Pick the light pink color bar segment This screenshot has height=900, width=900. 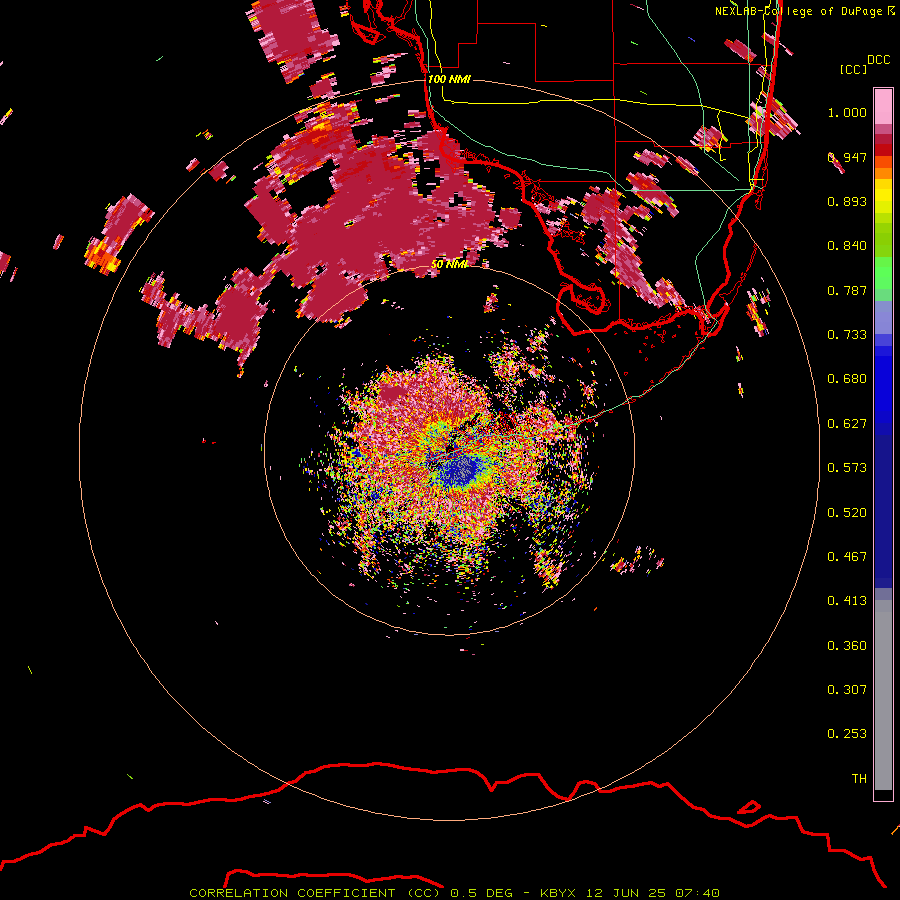[x=883, y=107]
